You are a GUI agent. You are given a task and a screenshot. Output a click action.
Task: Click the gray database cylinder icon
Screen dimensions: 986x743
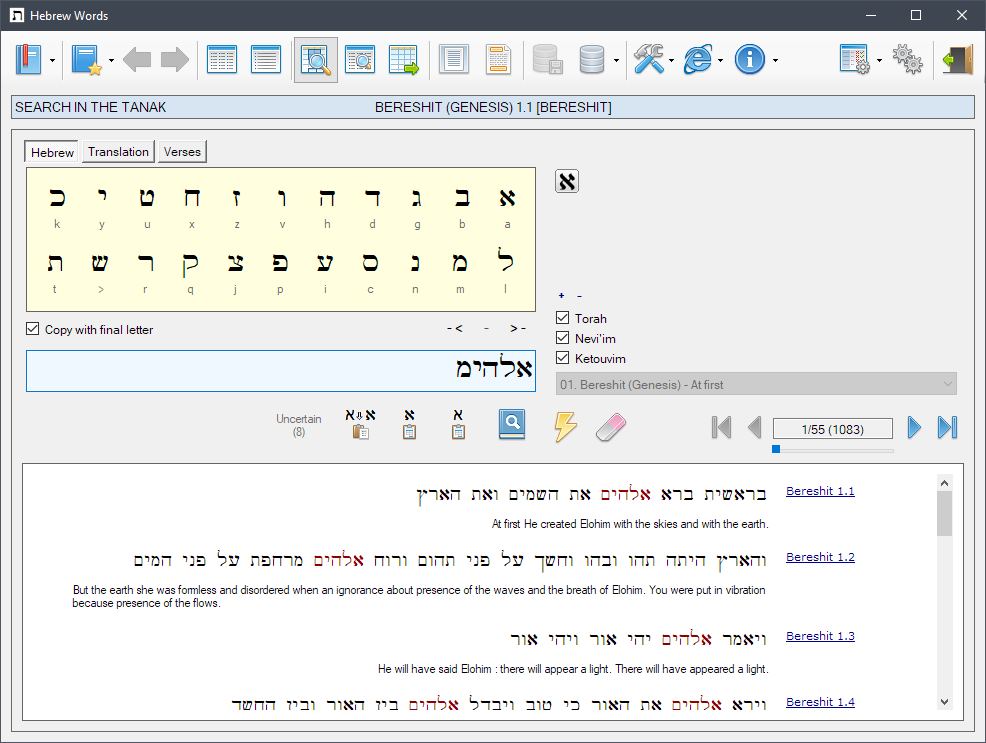point(592,60)
